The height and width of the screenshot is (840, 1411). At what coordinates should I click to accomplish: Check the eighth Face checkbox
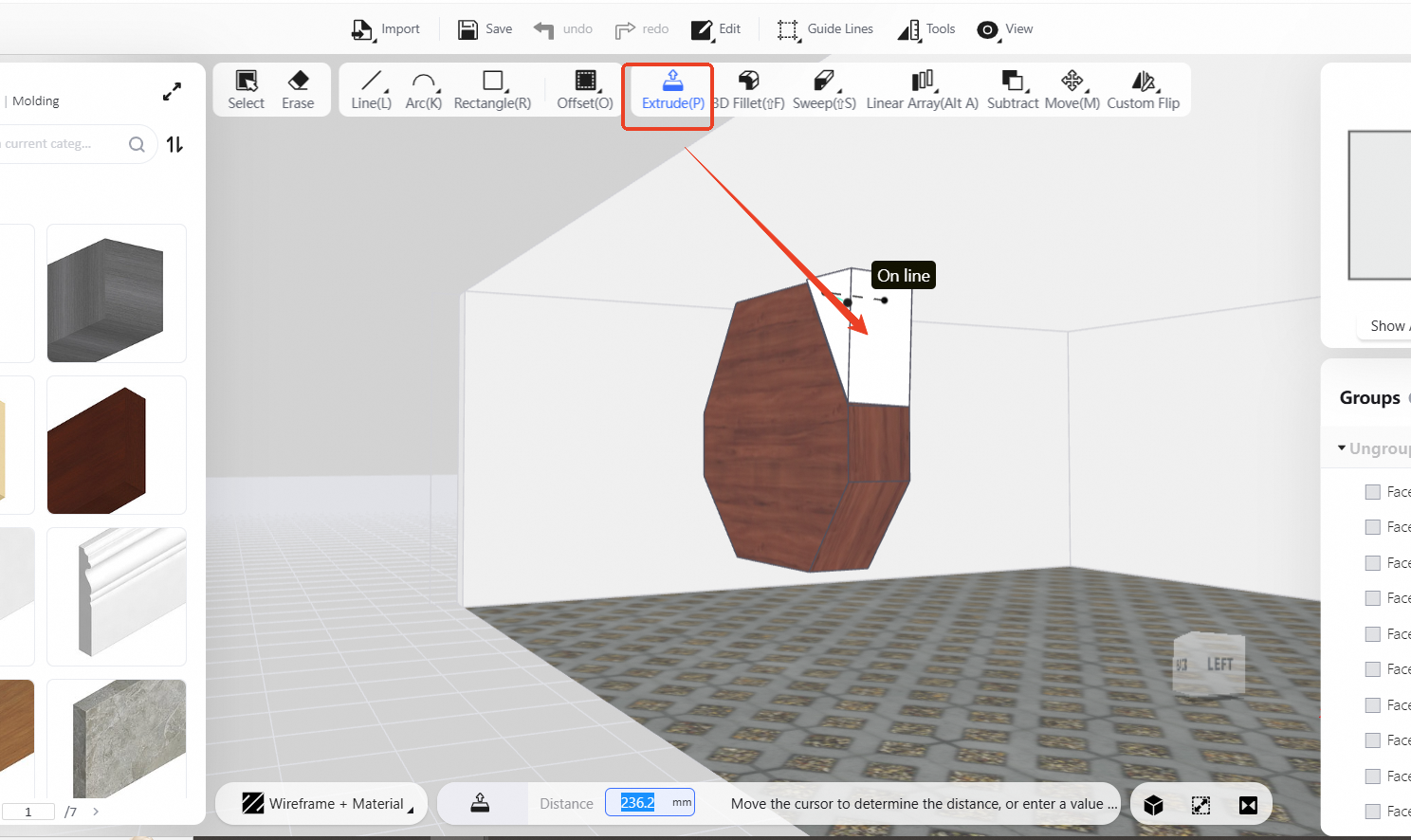click(x=1372, y=740)
